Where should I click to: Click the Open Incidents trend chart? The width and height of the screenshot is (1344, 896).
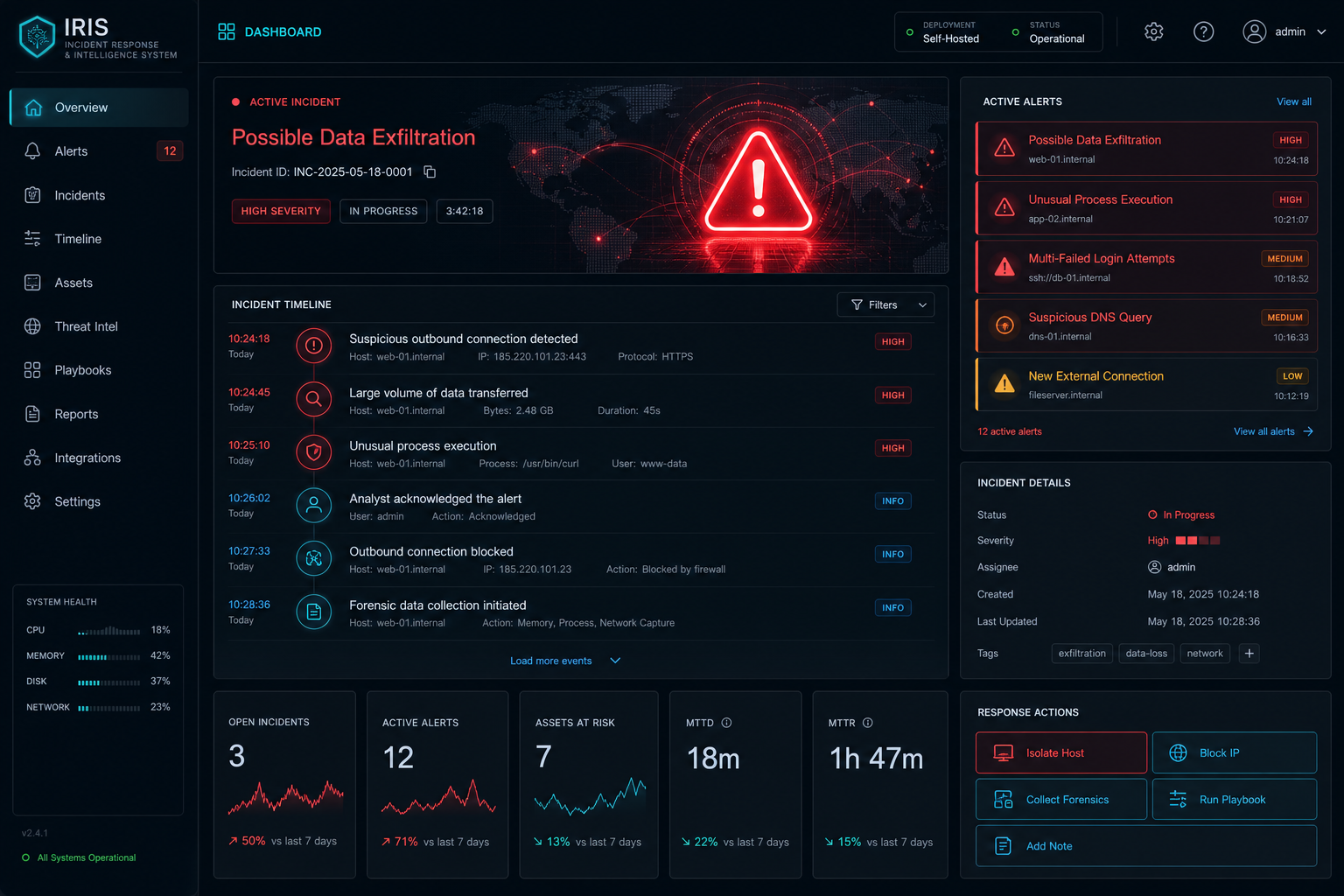click(x=285, y=797)
